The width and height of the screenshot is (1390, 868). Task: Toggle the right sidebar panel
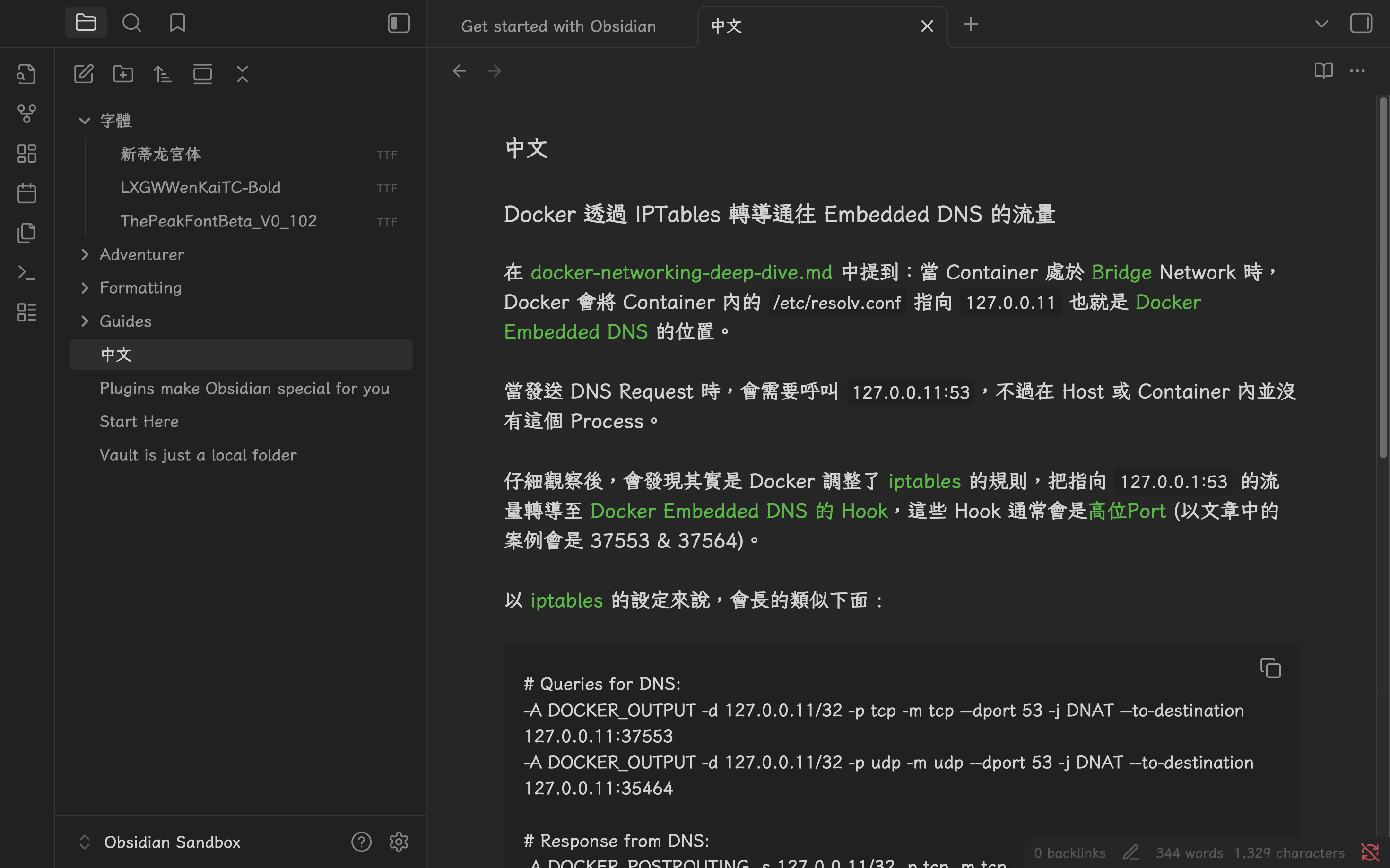tap(1361, 24)
